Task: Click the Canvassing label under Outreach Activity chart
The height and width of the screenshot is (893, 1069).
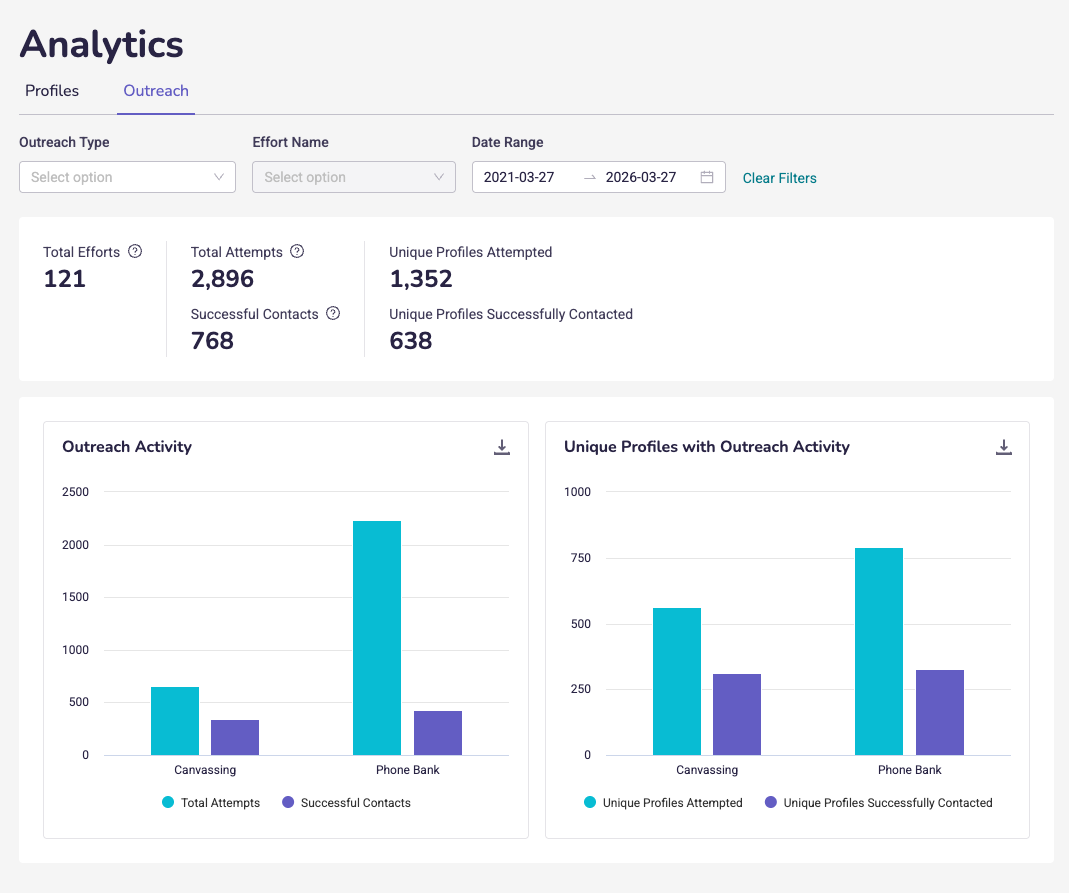Action: coord(205,770)
